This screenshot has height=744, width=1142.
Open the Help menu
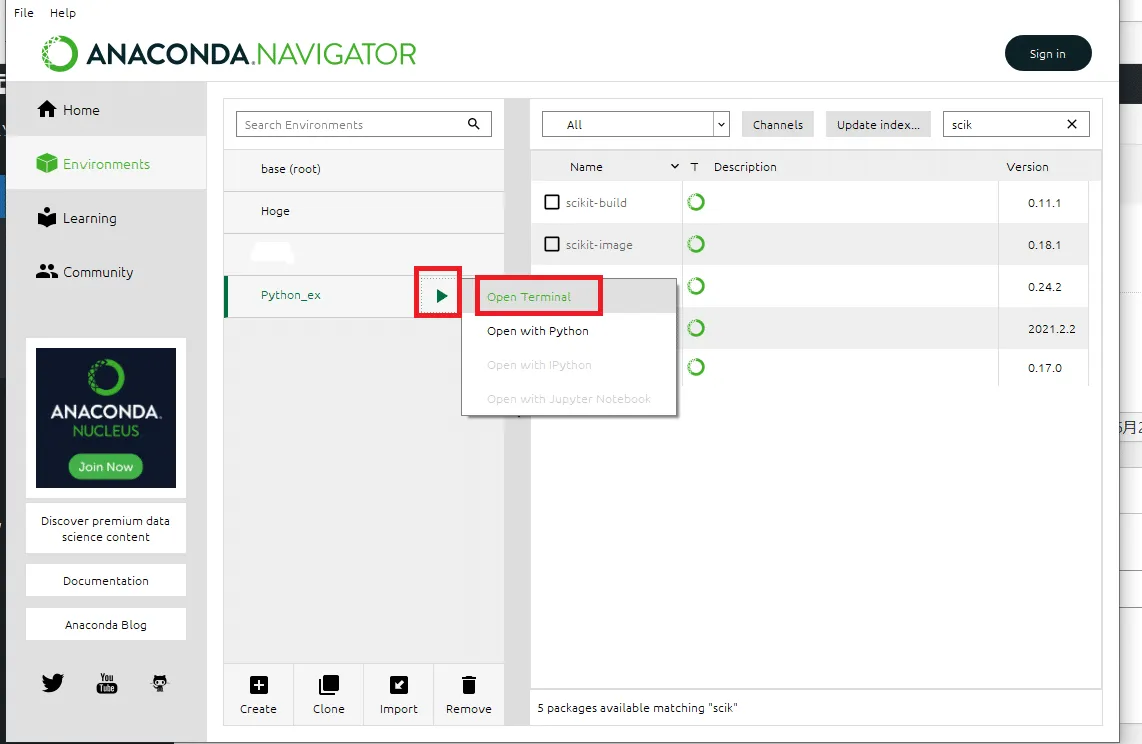coord(63,12)
